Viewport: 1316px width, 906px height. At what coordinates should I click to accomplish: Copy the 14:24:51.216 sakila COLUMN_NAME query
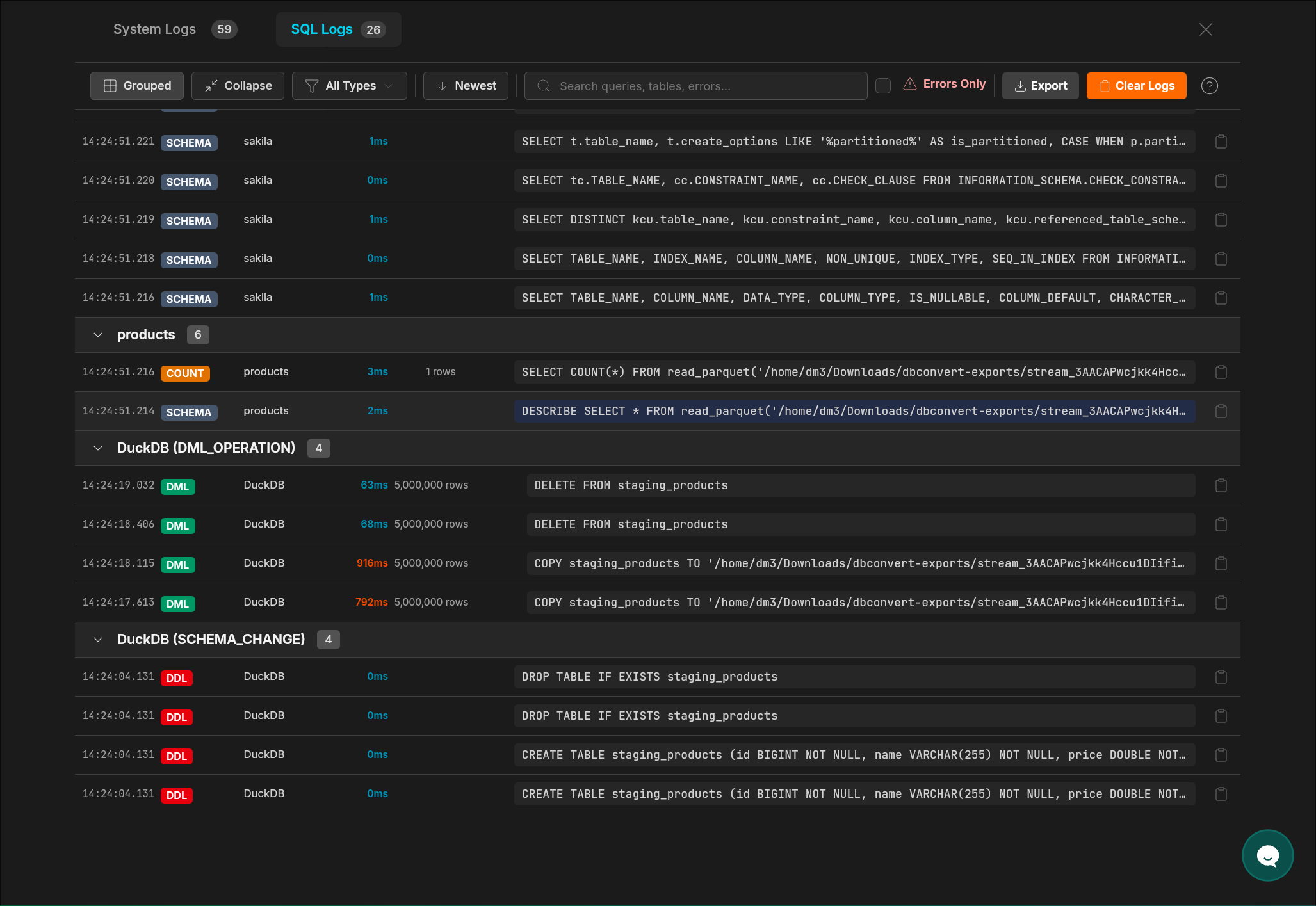pos(1221,298)
